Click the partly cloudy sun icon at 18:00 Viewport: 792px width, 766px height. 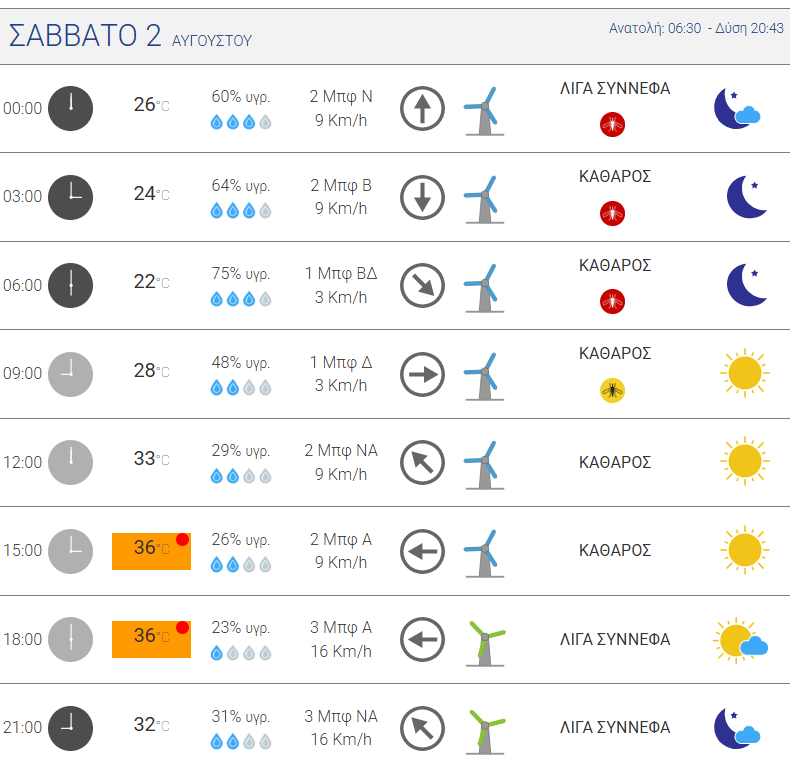click(740, 640)
